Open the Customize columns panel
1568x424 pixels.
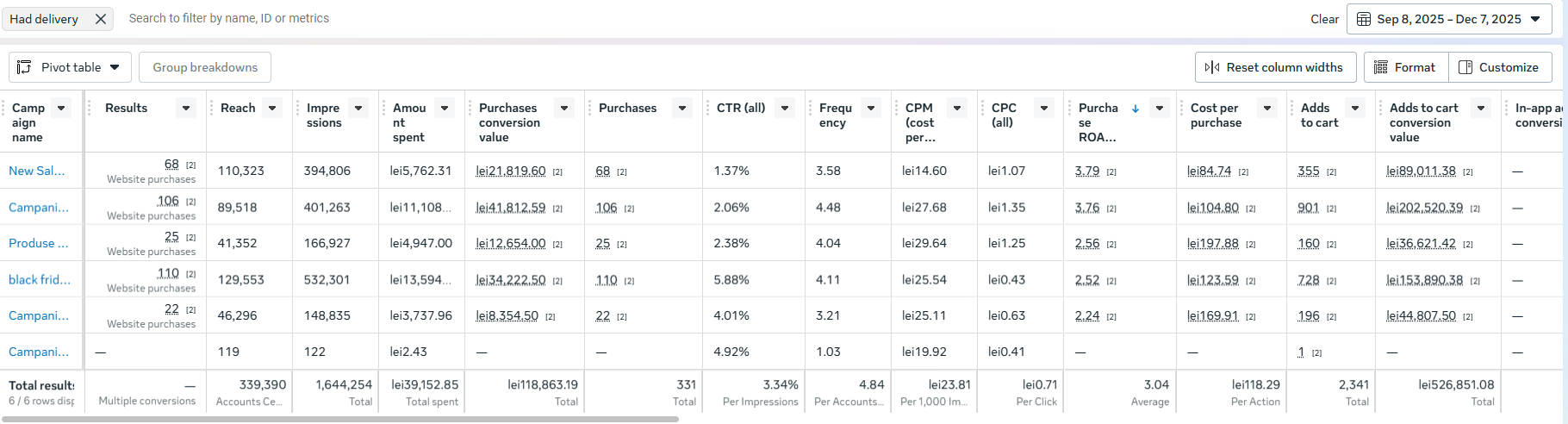[1500, 67]
